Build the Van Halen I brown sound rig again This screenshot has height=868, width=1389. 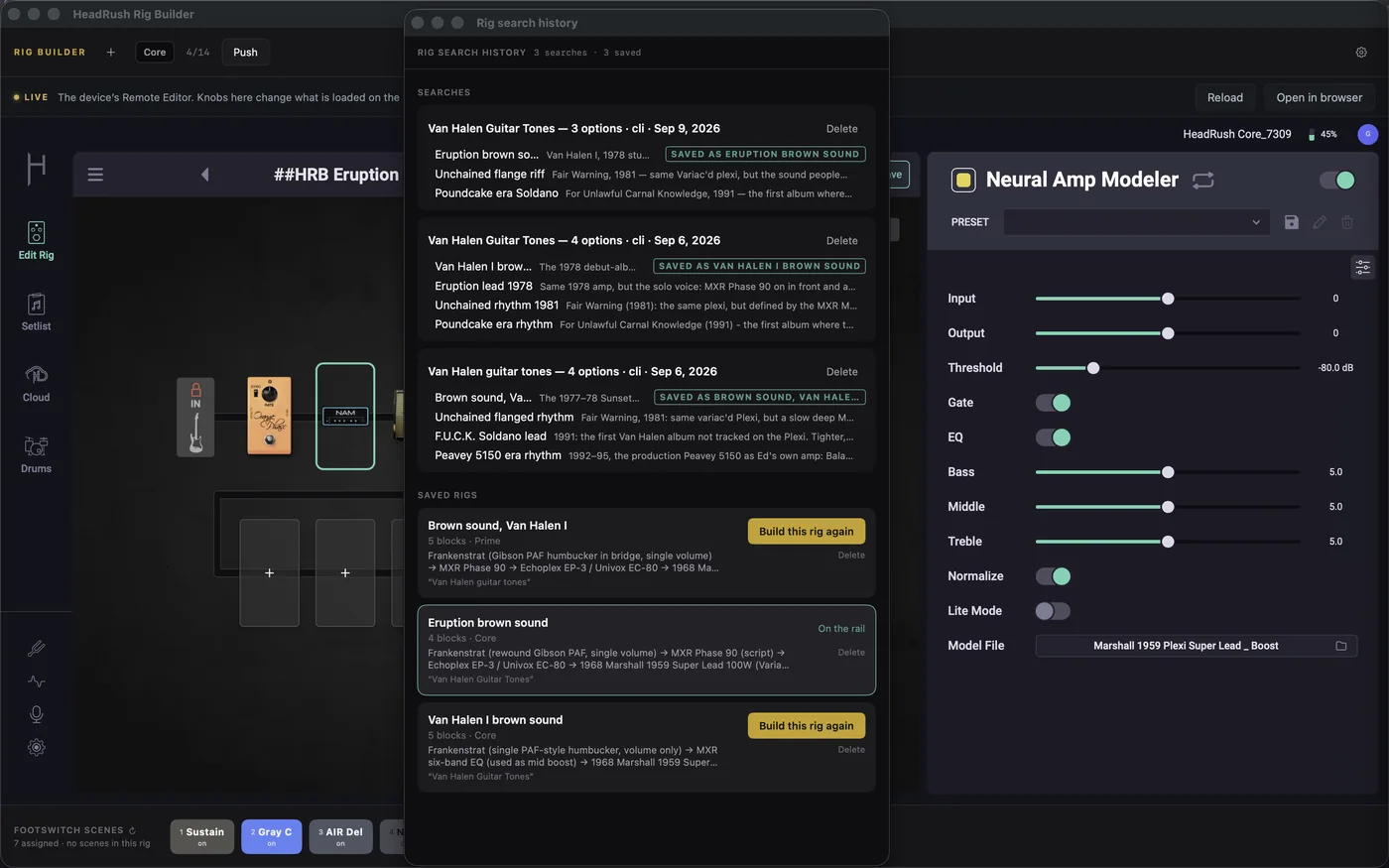tap(807, 726)
